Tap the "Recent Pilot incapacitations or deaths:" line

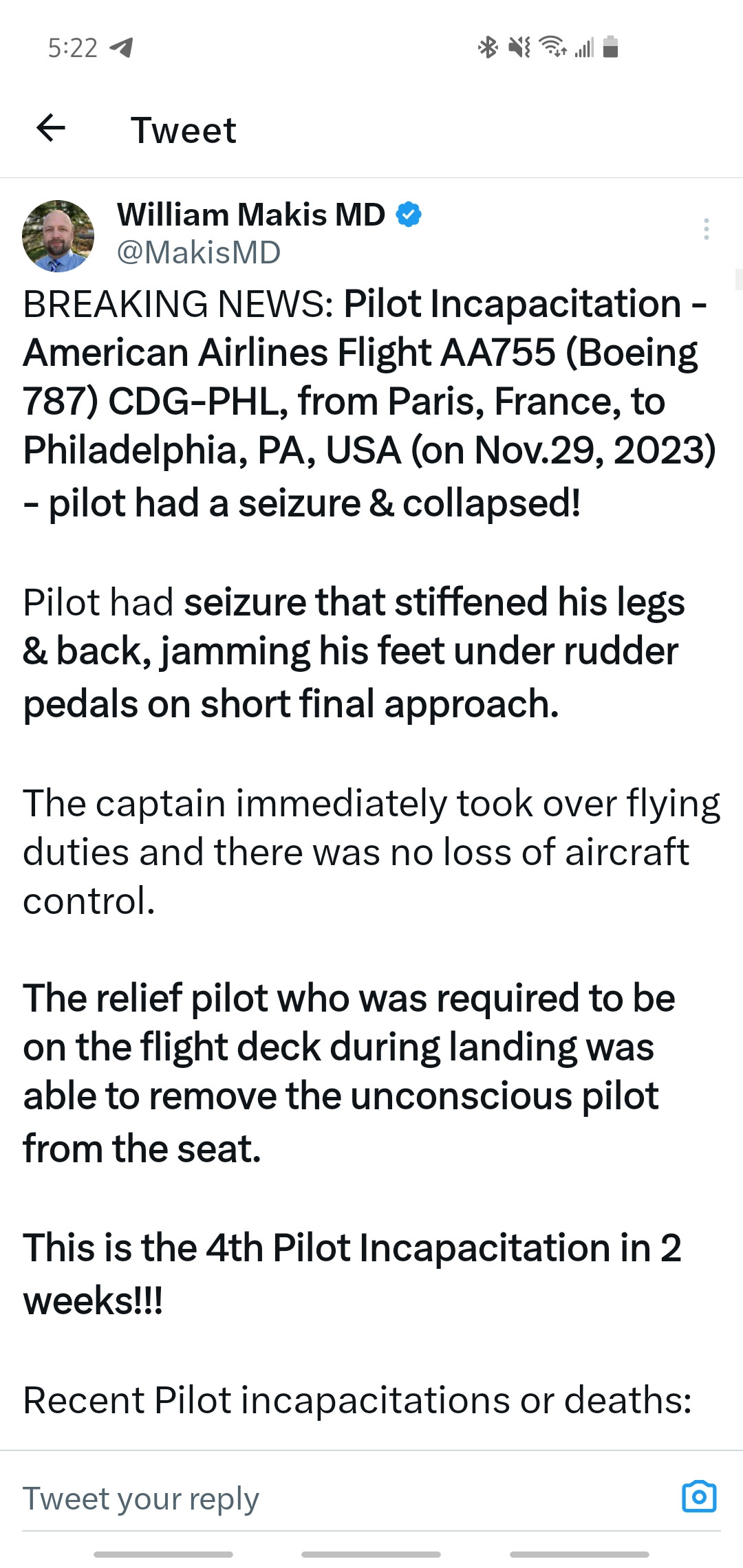357,1400
